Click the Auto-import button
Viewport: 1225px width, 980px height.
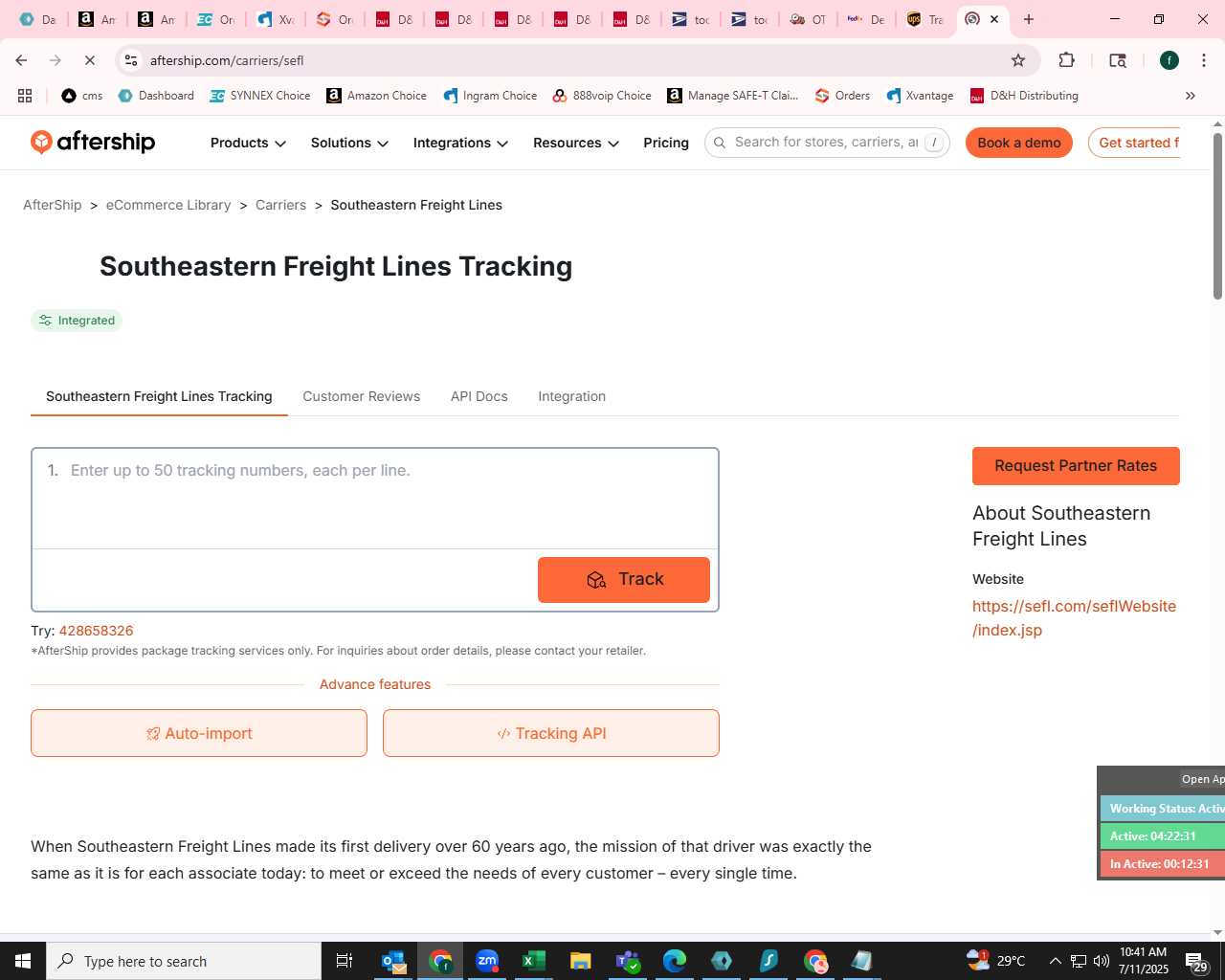[199, 733]
